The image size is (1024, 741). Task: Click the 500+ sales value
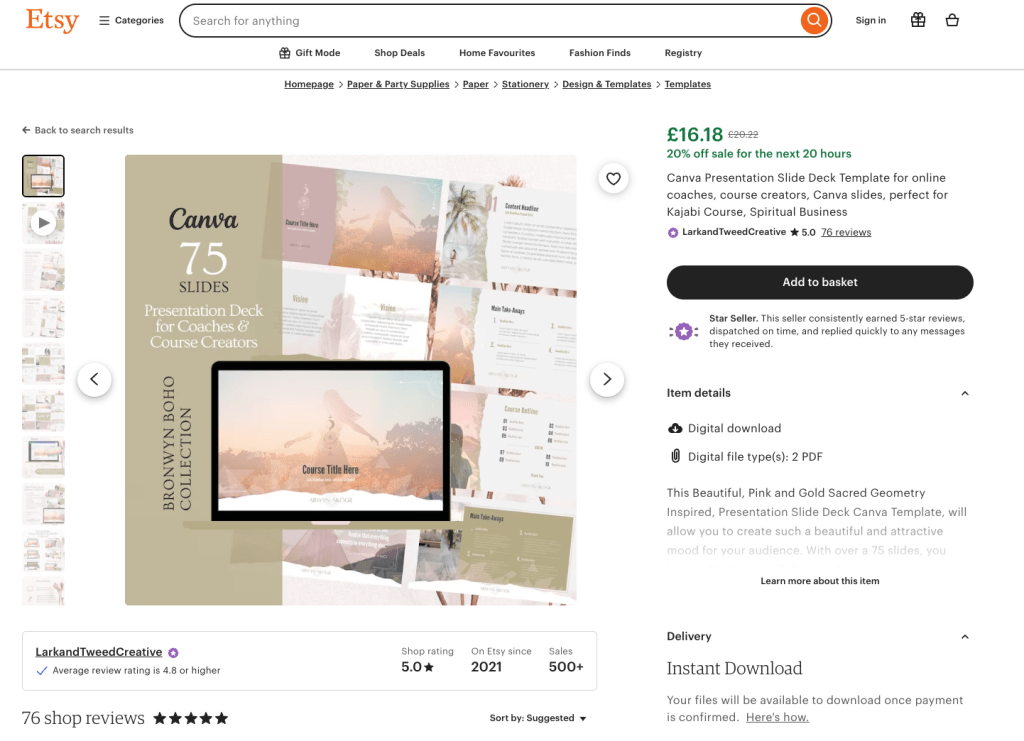click(566, 667)
